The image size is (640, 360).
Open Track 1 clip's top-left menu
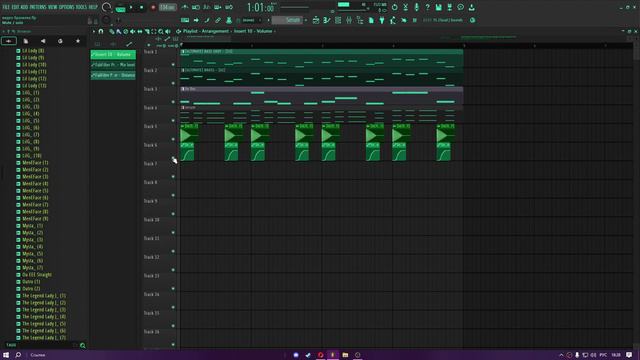coord(183,52)
